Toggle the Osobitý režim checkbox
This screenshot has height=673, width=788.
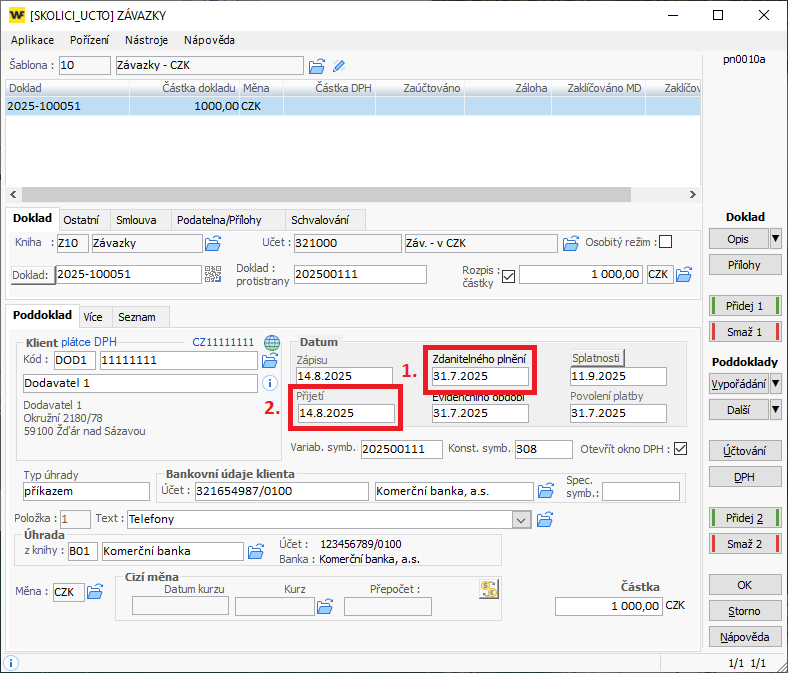pyautogui.click(x=665, y=242)
